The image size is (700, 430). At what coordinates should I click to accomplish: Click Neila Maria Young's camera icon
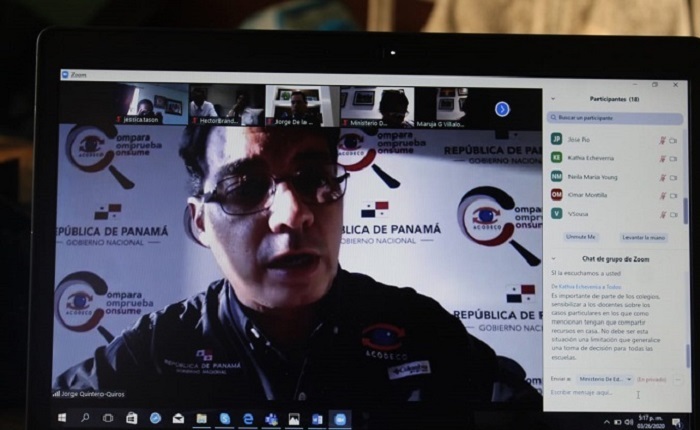(x=673, y=177)
